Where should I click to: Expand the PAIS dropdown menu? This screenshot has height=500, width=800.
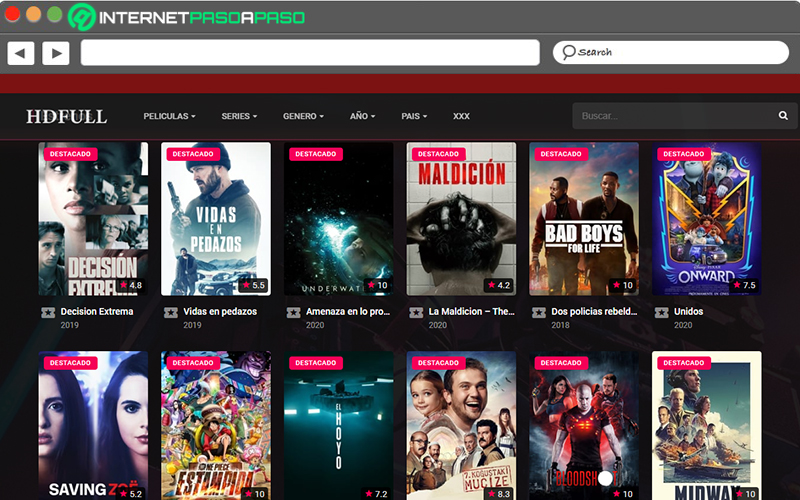(414, 116)
